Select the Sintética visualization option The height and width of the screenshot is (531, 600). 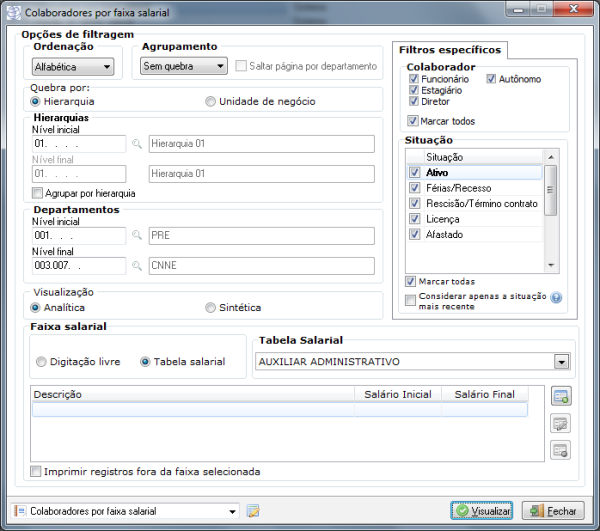tap(210, 308)
